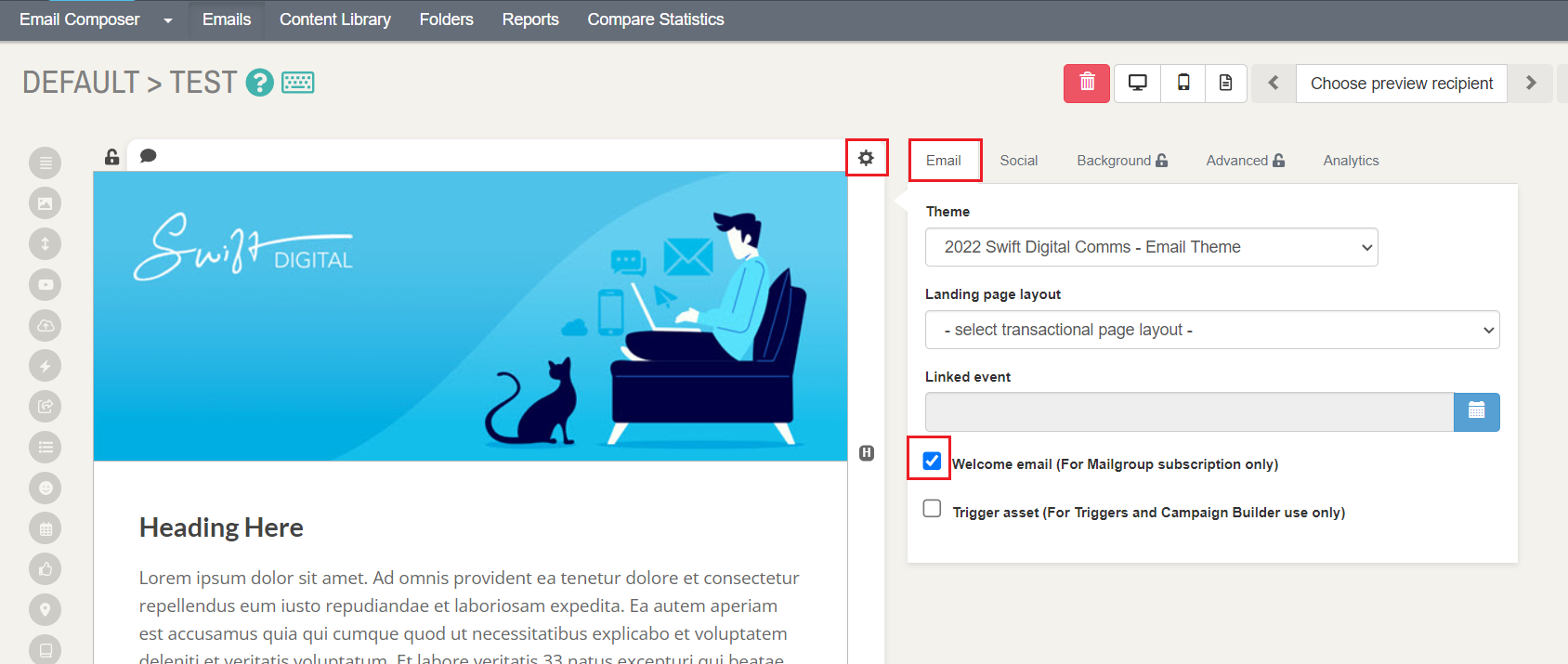The height and width of the screenshot is (664, 1568).
Task: Open the Theme dropdown
Action: [x=1152, y=247]
